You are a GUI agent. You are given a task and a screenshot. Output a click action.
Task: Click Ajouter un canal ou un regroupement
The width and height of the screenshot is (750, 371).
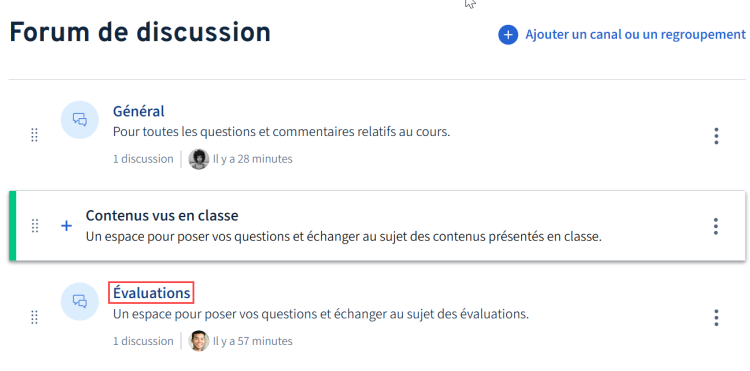(x=635, y=35)
